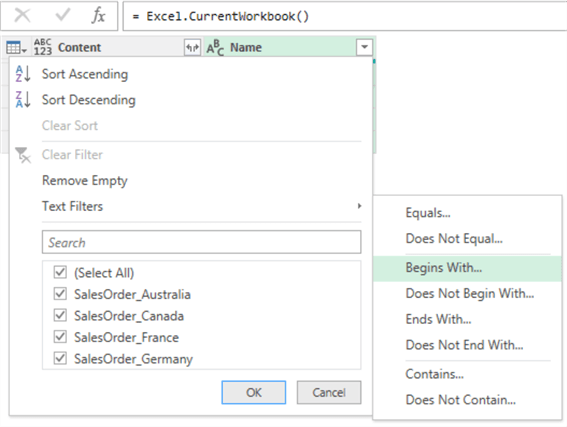Image resolution: width=567 pixels, height=427 pixels.
Task: Uncheck SalesOrder_Germany checkbox
Action: tap(60, 358)
